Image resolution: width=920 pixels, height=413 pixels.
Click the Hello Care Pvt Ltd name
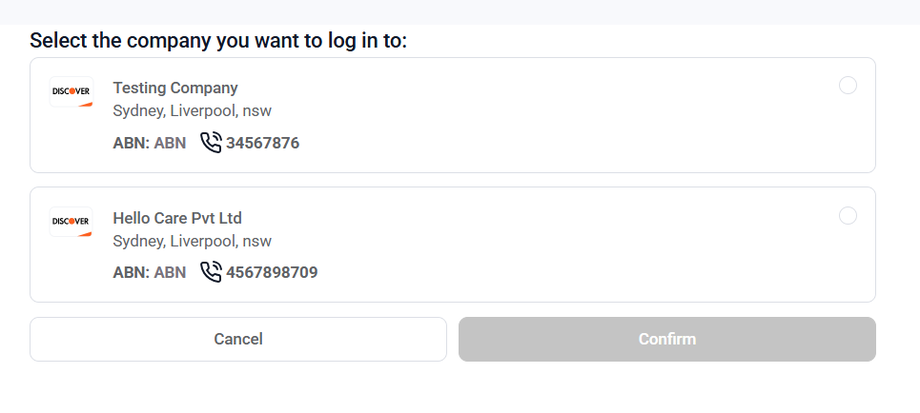pyautogui.click(x=177, y=218)
